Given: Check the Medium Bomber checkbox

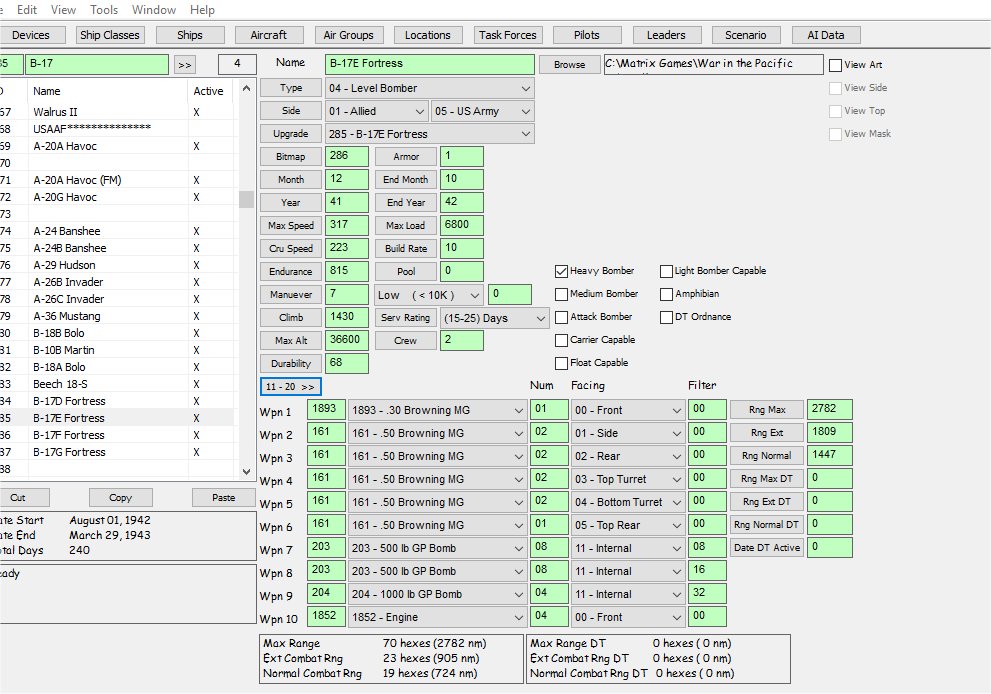Looking at the screenshot, I should coord(561,294).
